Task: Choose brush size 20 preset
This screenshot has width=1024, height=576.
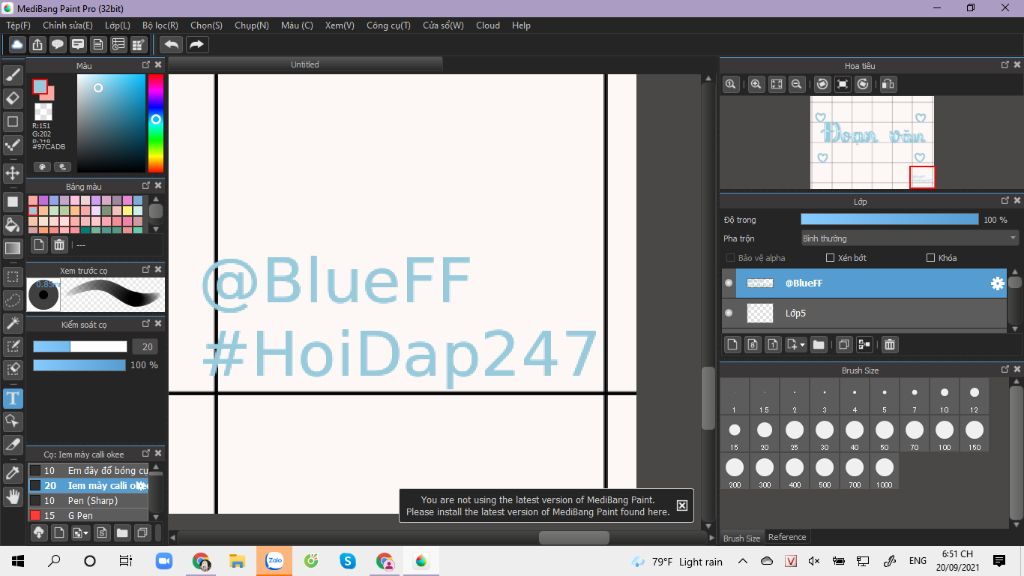Action: click(x=764, y=434)
